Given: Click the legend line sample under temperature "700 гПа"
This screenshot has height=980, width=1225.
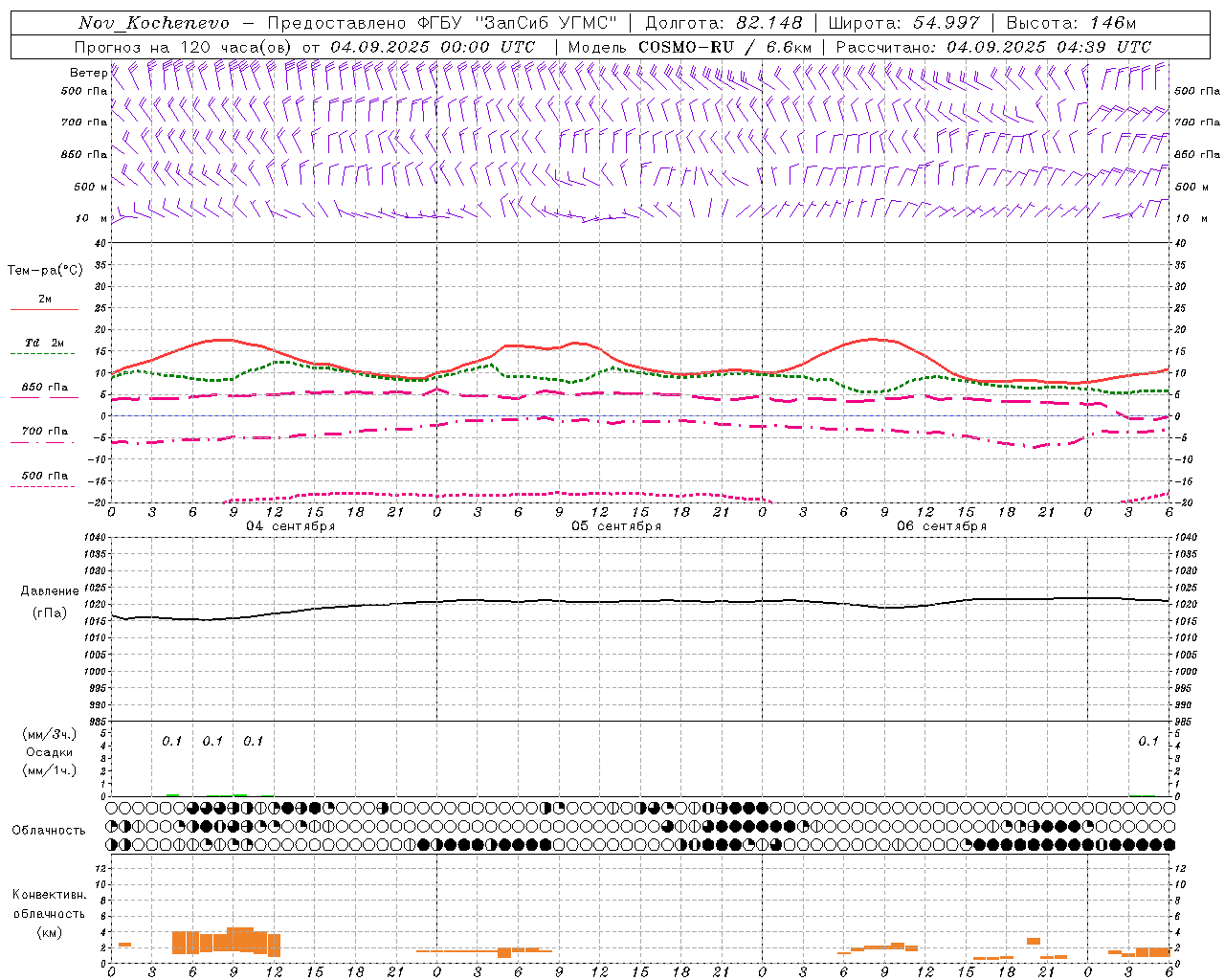Looking at the screenshot, I should pos(43,442).
